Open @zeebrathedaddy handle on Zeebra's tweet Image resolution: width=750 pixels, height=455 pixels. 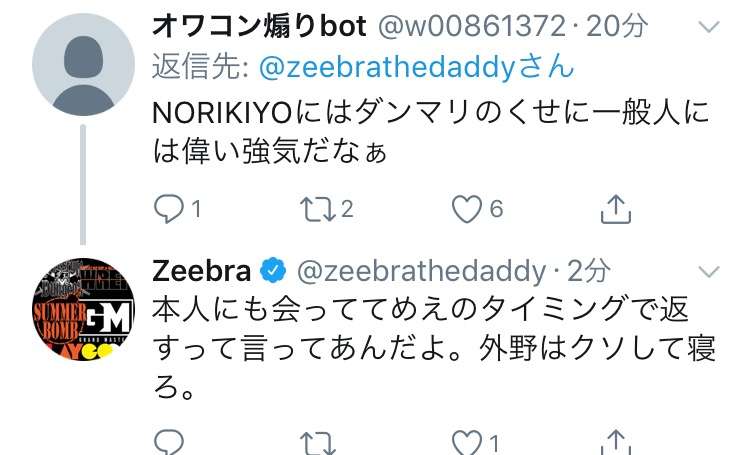[421, 271]
